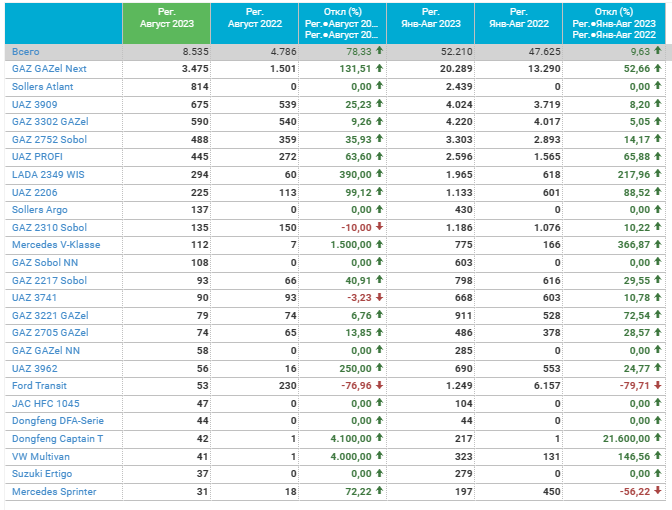Click the red down arrow beside -10,00

point(379,227)
